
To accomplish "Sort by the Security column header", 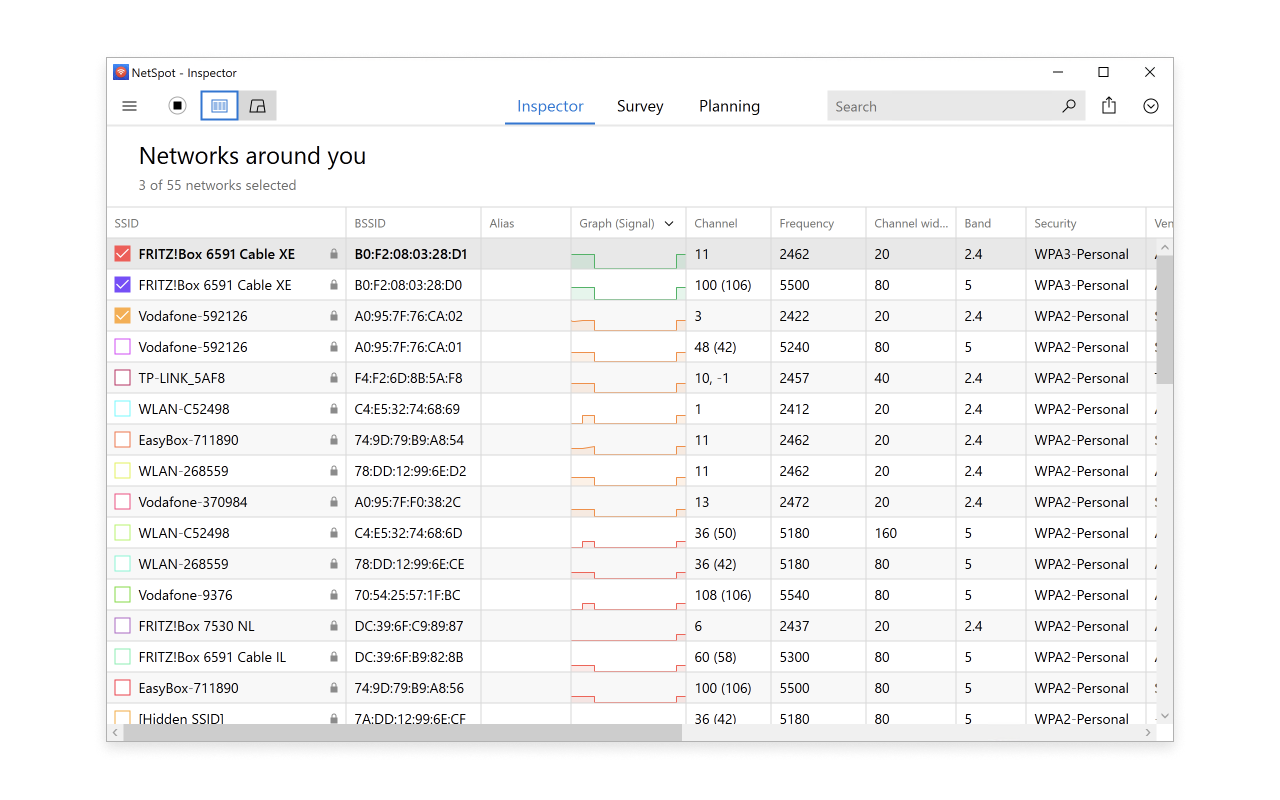I will click(1055, 224).
